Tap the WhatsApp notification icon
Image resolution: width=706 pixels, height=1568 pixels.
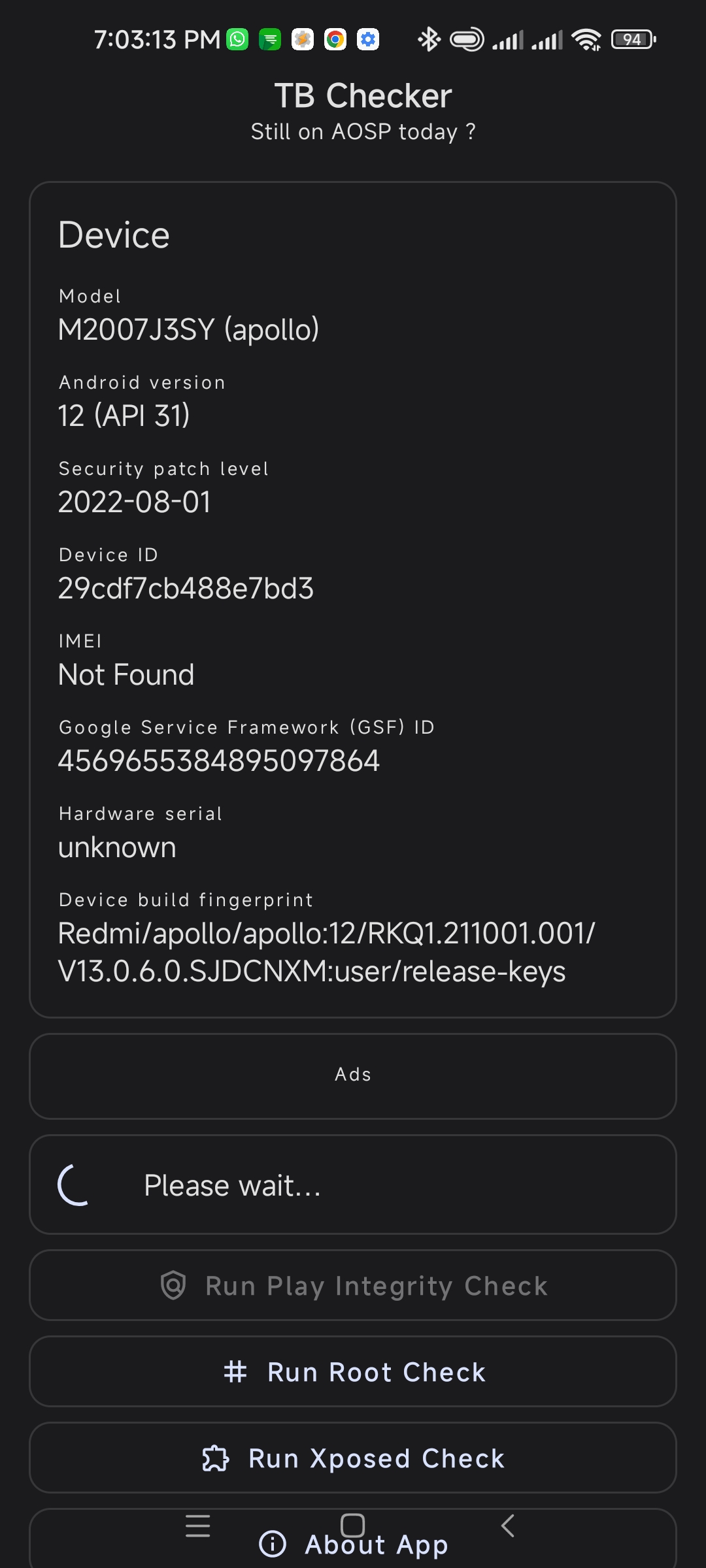pyautogui.click(x=237, y=40)
